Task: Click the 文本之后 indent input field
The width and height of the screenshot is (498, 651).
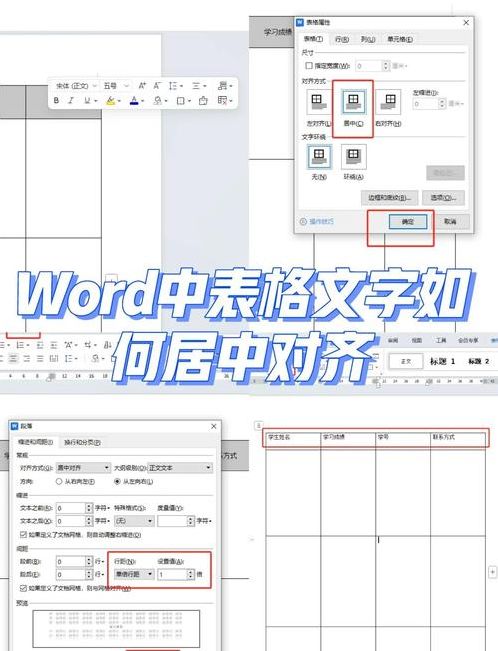Action: (x=71, y=521)
